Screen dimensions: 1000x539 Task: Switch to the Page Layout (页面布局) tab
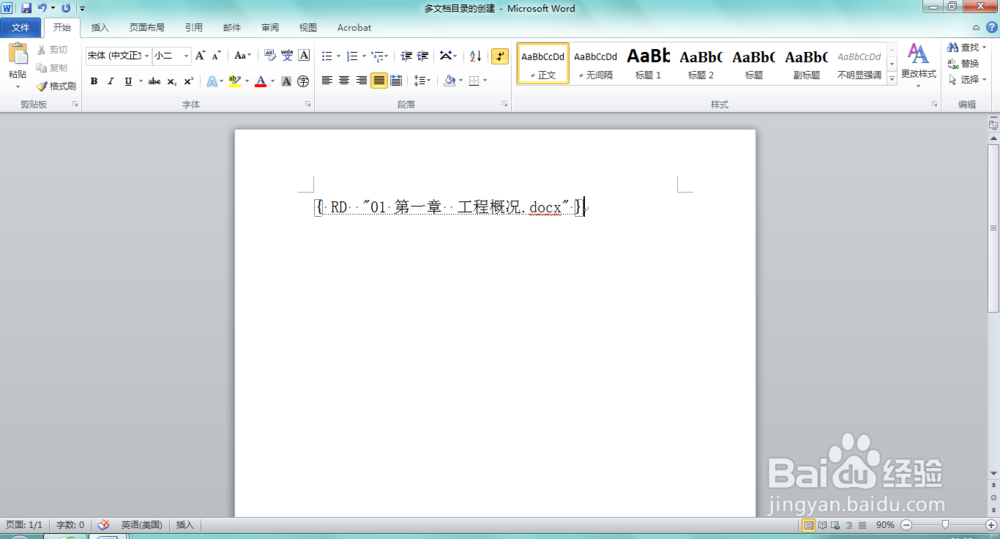click(x=147, y=27)
